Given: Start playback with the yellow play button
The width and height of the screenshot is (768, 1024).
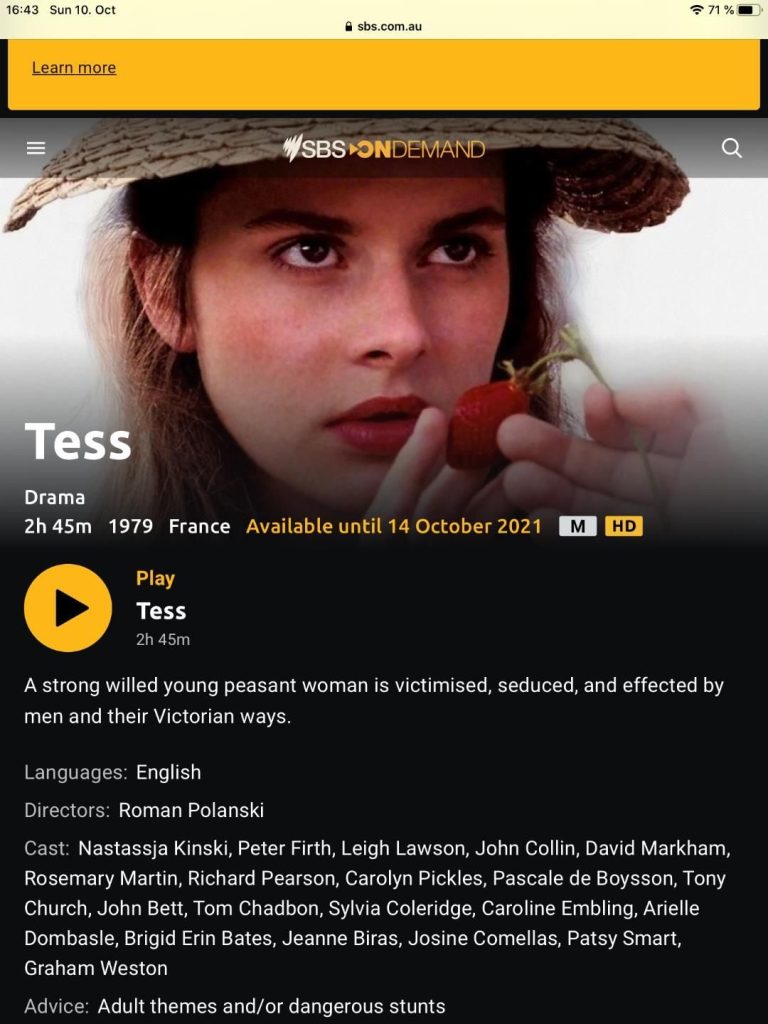Looking at the screenshot, I should coord(68,608).
